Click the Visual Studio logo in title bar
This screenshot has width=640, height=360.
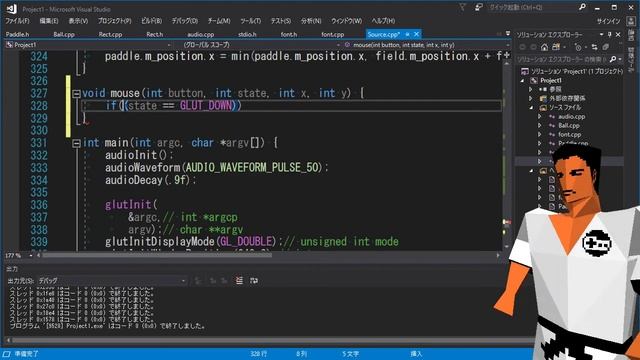11,9
